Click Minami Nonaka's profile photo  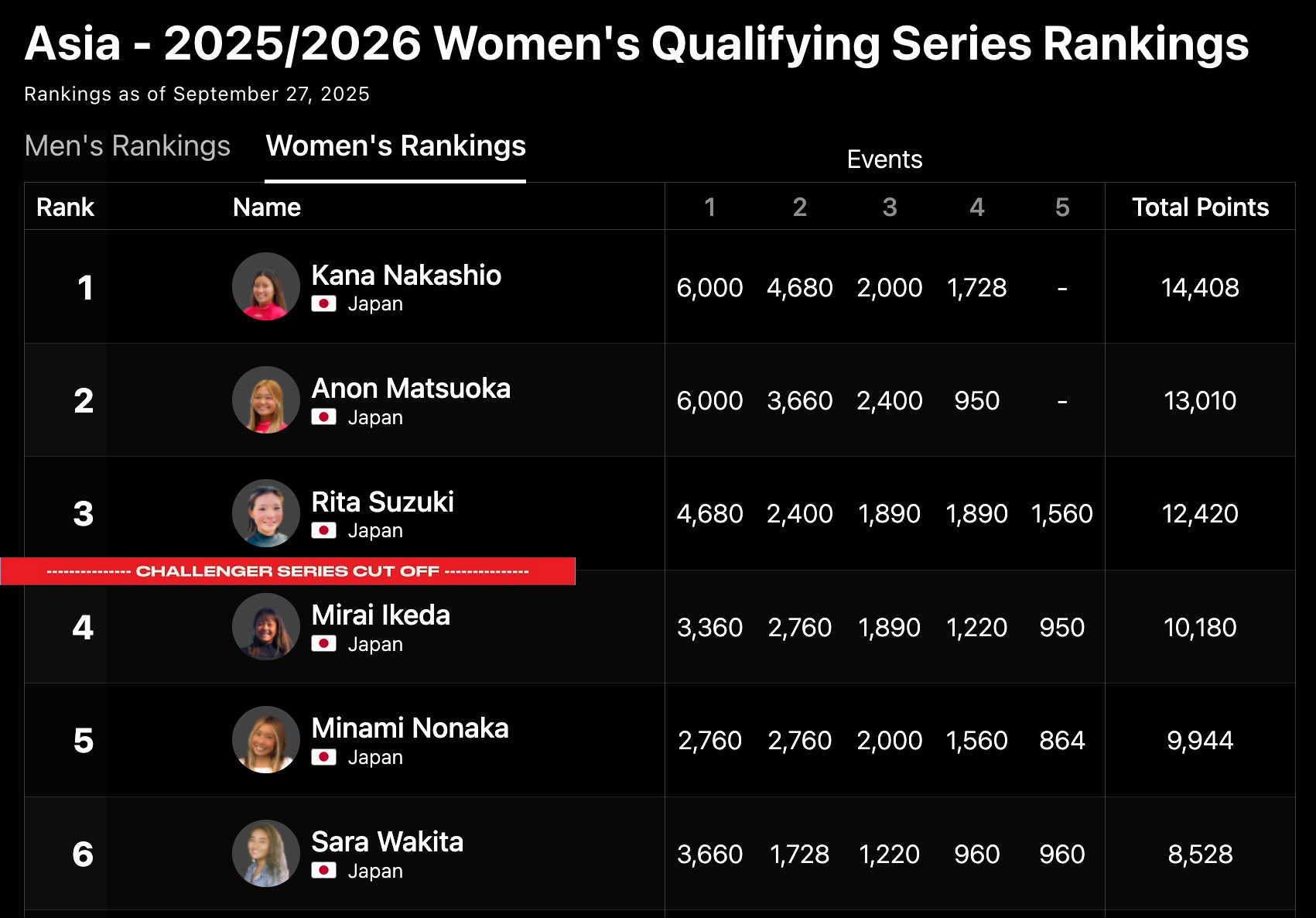point(265,739)
